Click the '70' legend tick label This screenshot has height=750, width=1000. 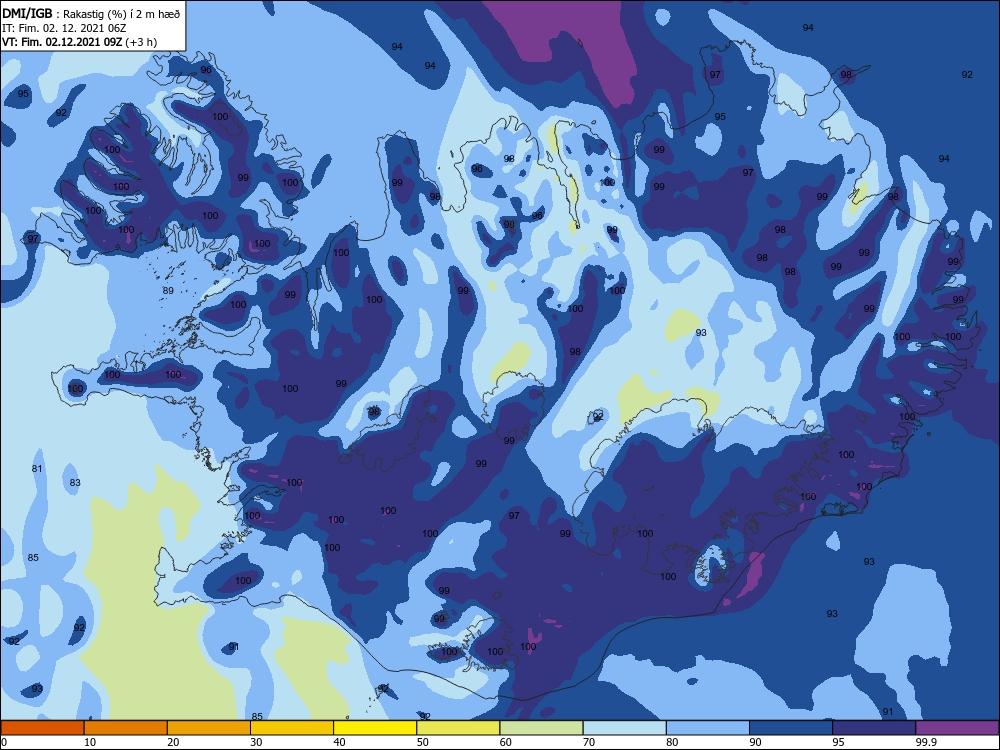(589, 742)
